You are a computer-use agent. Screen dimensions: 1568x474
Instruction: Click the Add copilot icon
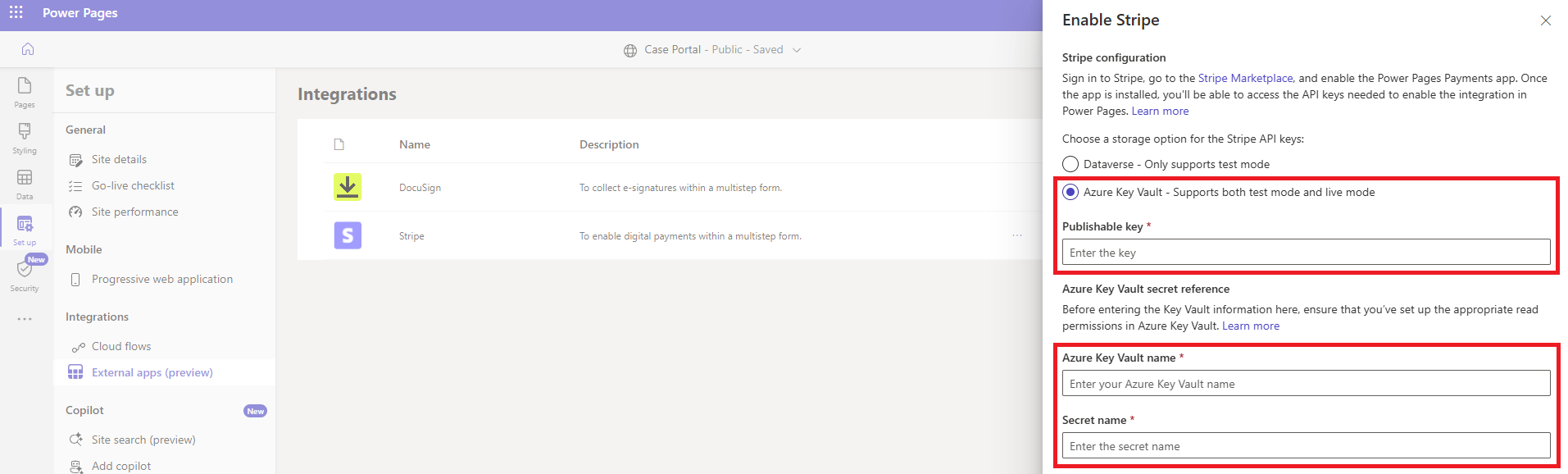(x=75, y=467)
